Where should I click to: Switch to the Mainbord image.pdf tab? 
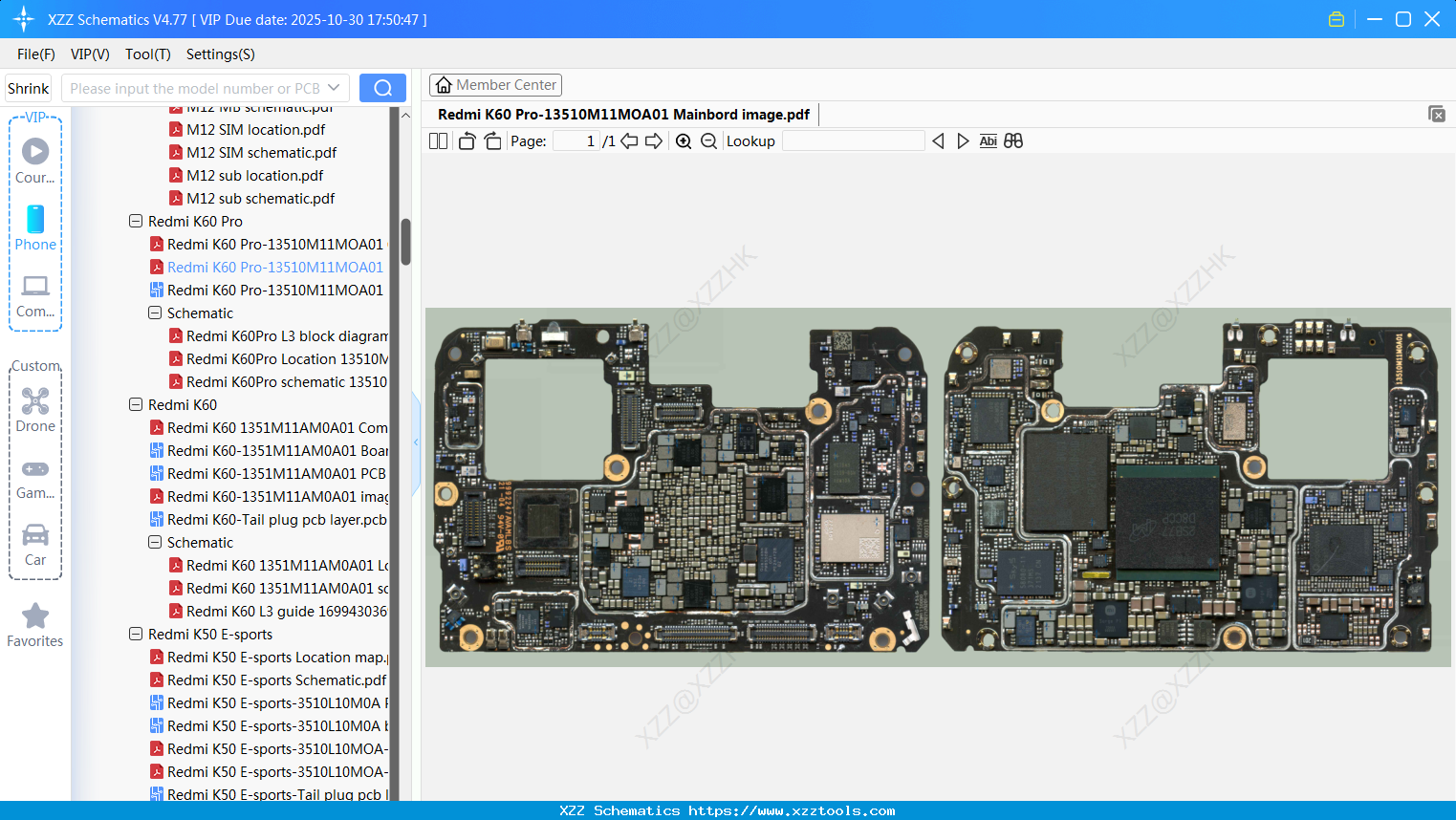point(621,114)
